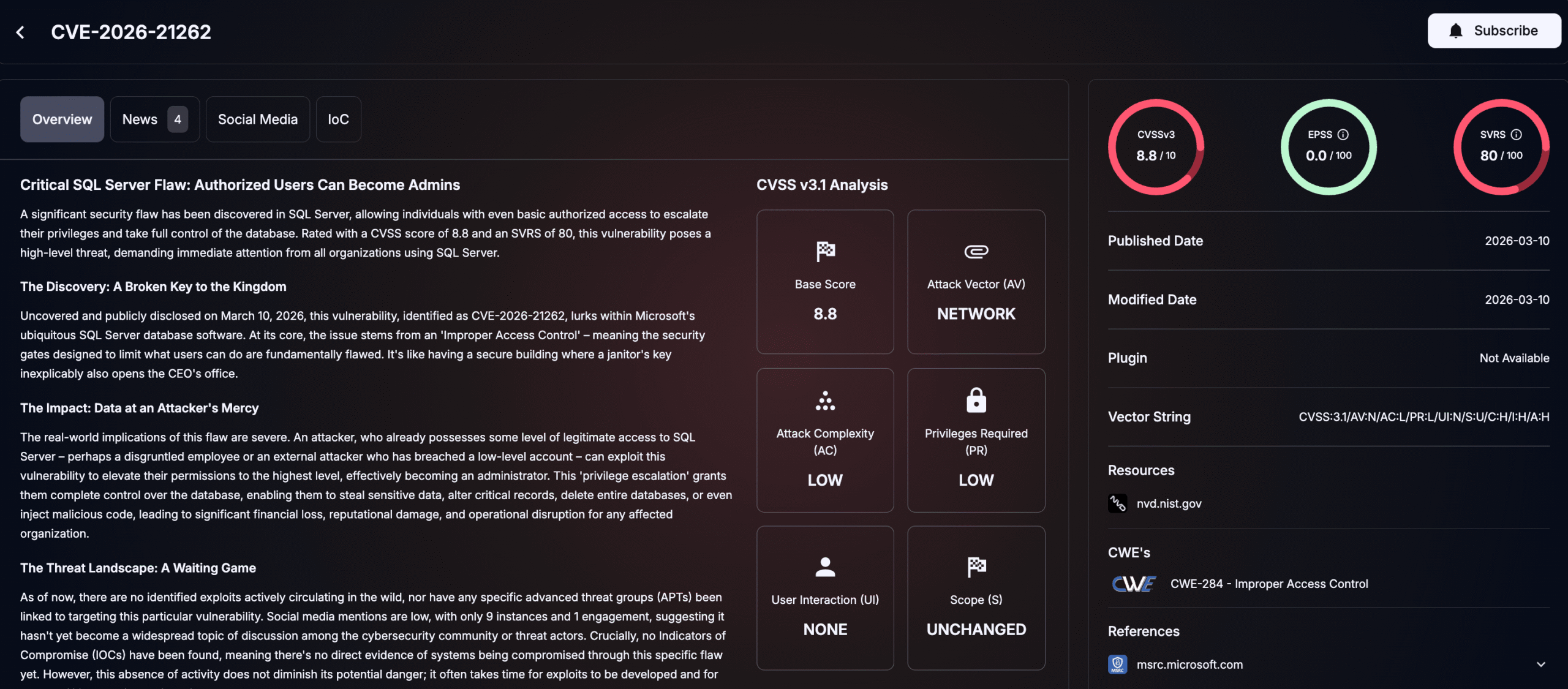The image size is (1568, 689).
Task: Click the 'References' section heading
Action: pyautogui.click(x=1144, y=631)
